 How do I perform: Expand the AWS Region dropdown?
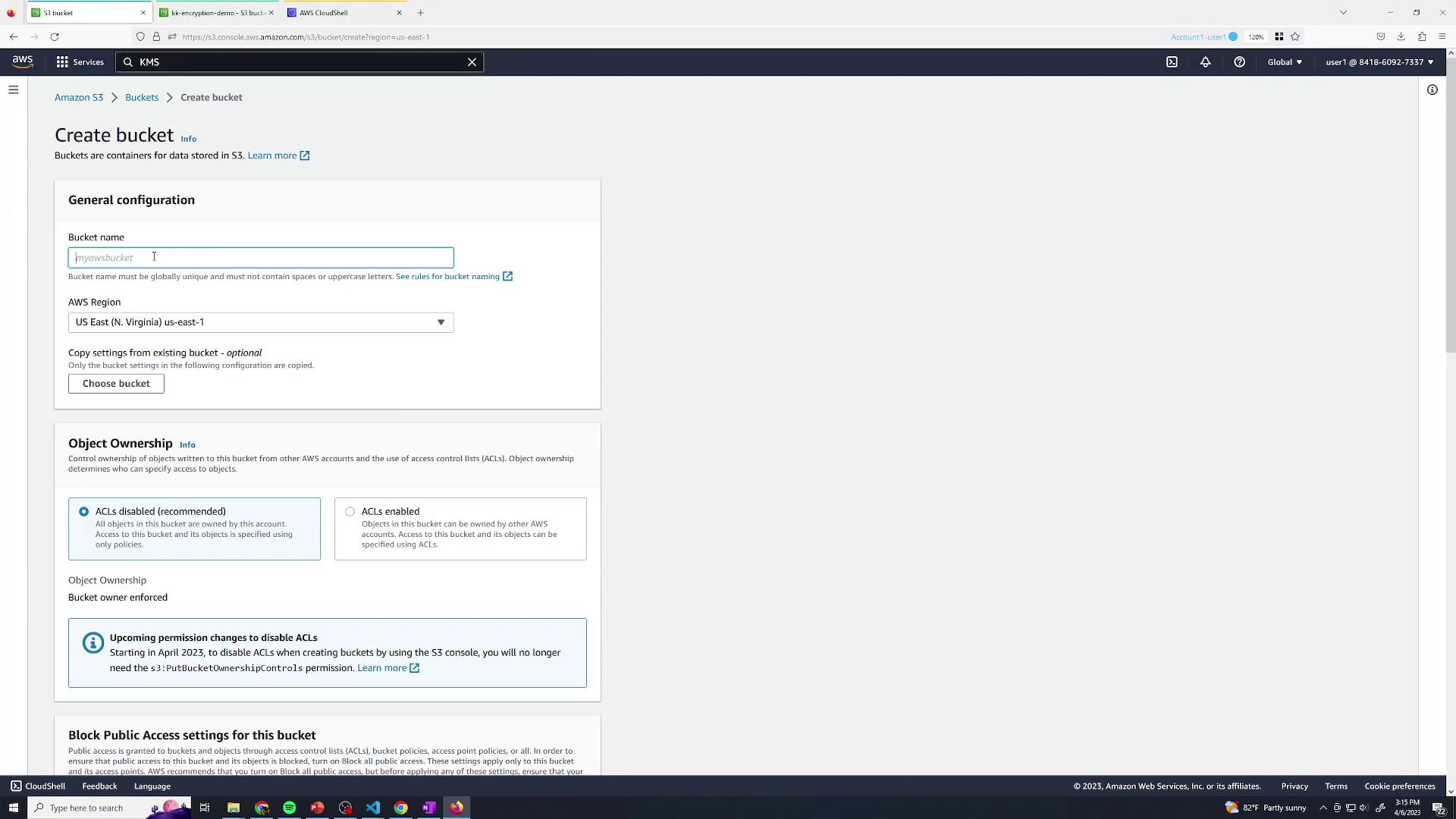tap(261, 322)
